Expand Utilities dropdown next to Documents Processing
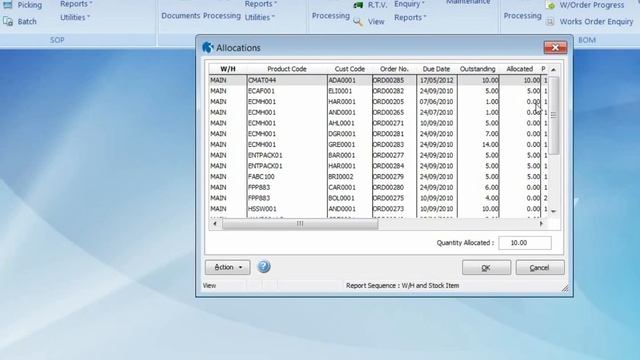 point(259,18)
